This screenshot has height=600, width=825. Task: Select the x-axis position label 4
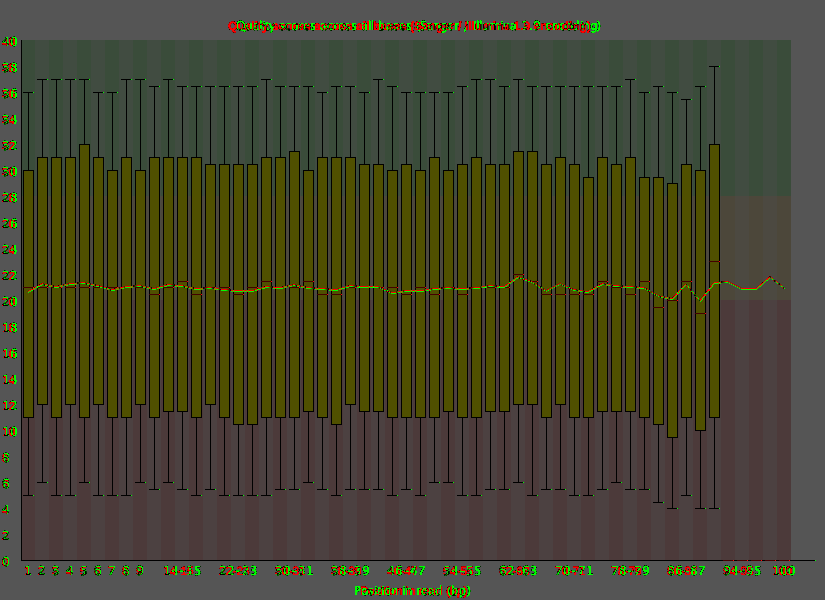[x=69, y=571]
